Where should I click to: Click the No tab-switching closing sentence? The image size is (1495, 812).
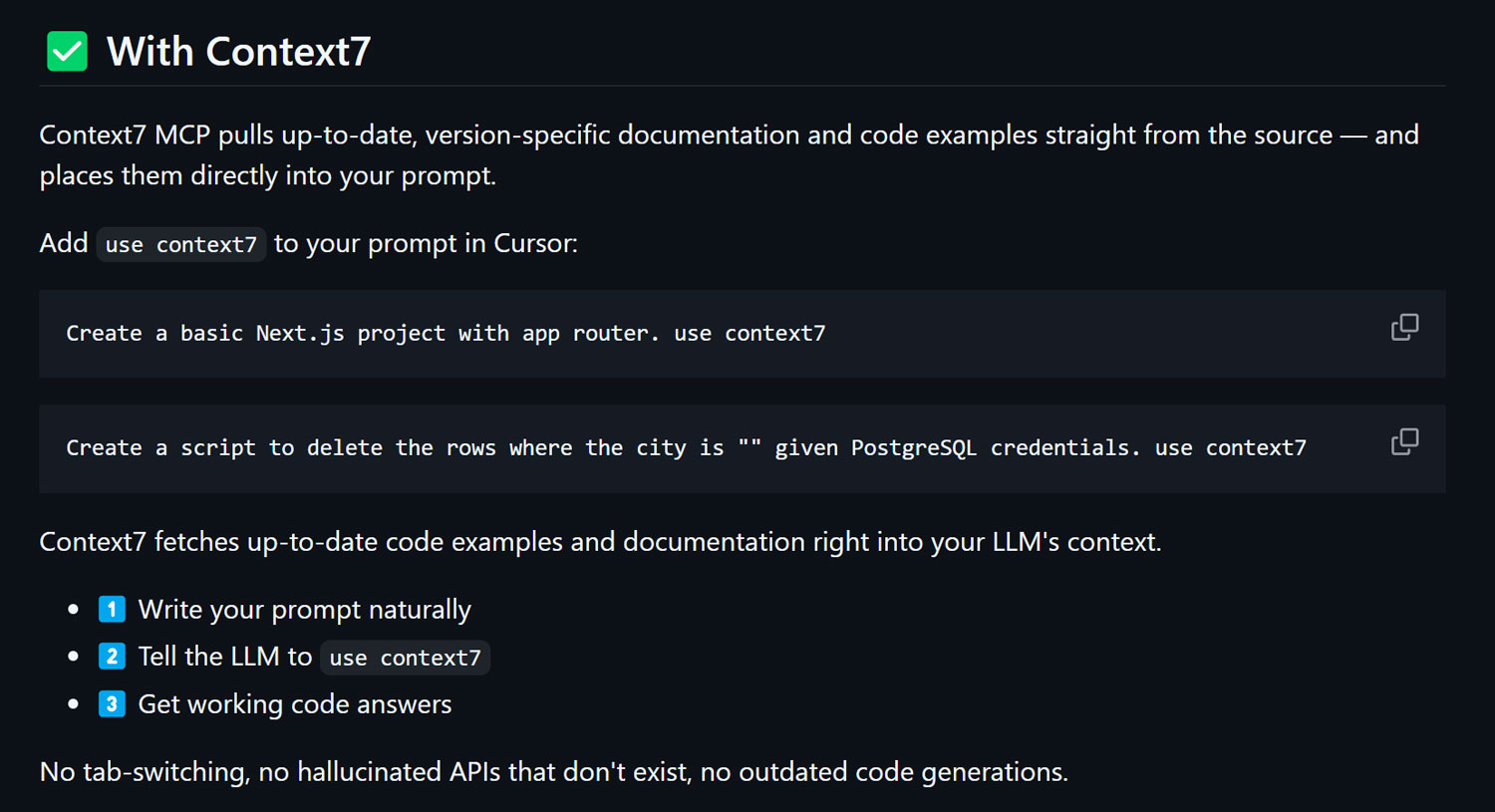(x=553, y=772)
